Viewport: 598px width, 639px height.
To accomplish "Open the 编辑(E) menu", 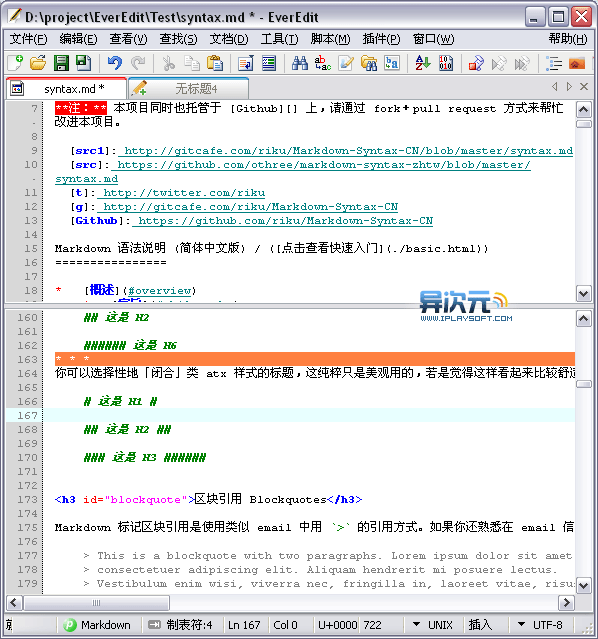I will [78, 39].
